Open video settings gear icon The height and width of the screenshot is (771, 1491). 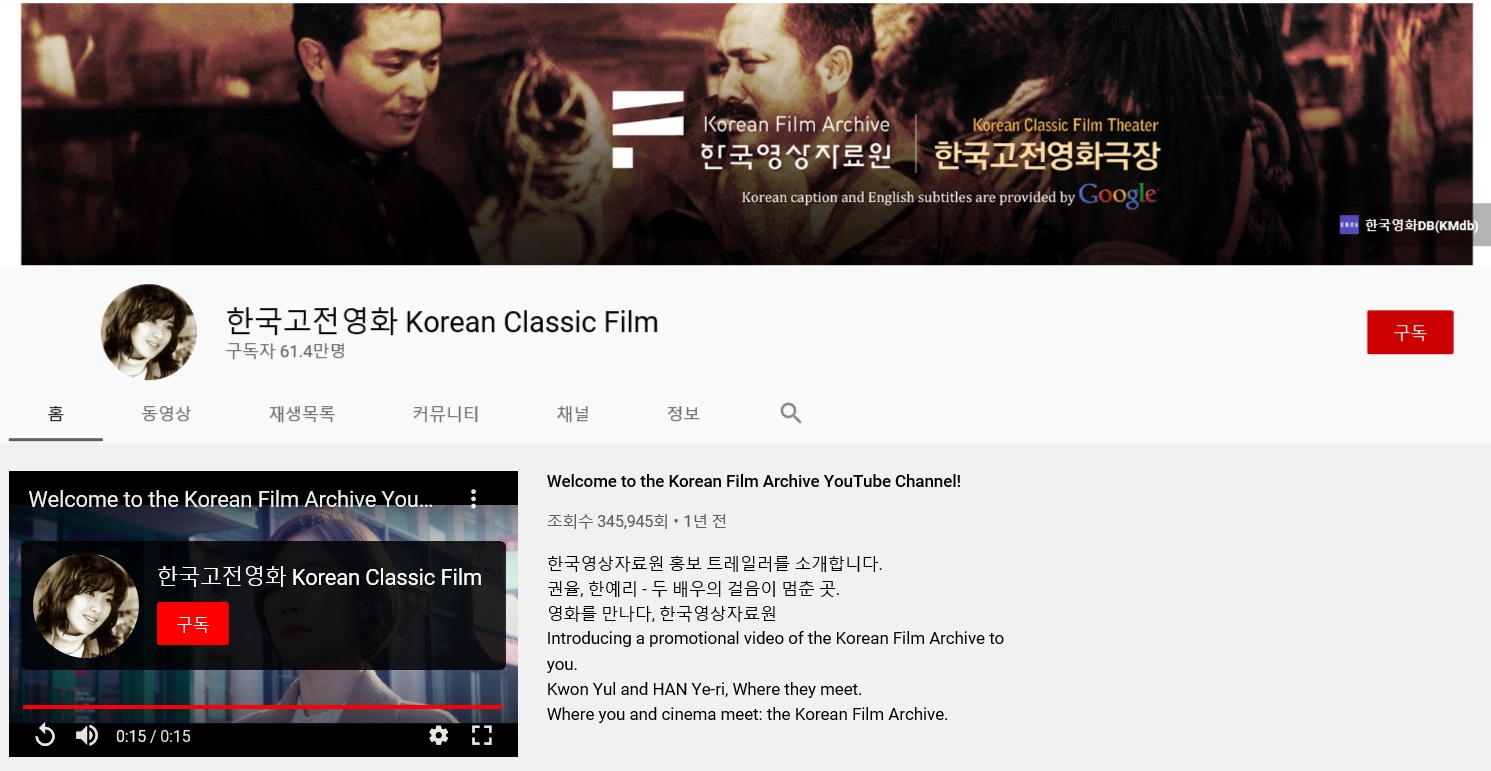[x=438, y=736]
